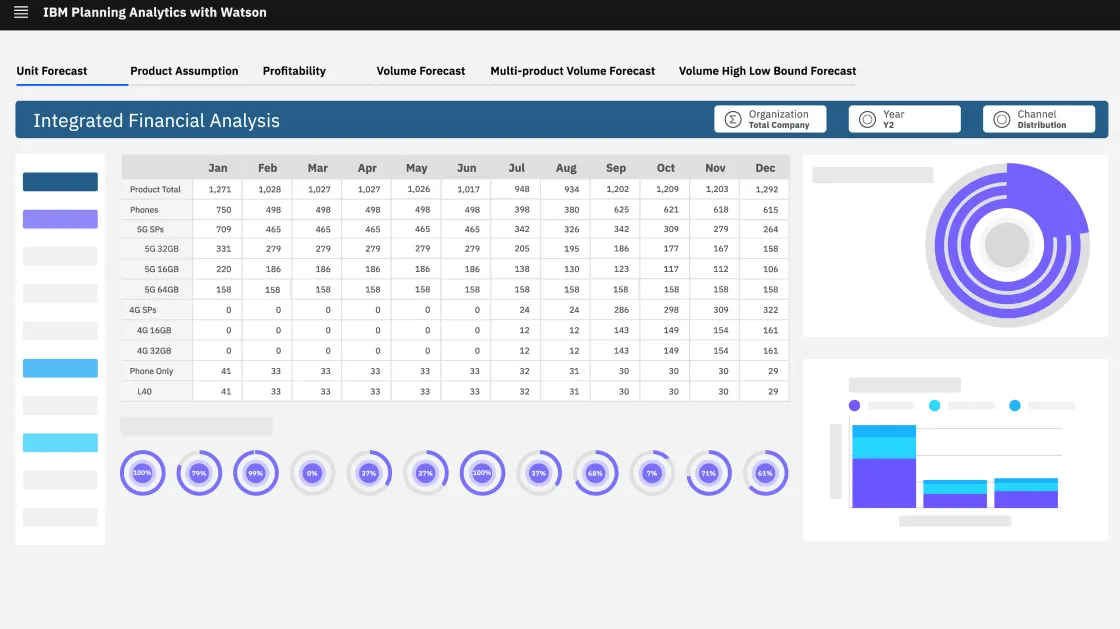Select the Jun column header
1120x629 pixels.
[466, 168]
